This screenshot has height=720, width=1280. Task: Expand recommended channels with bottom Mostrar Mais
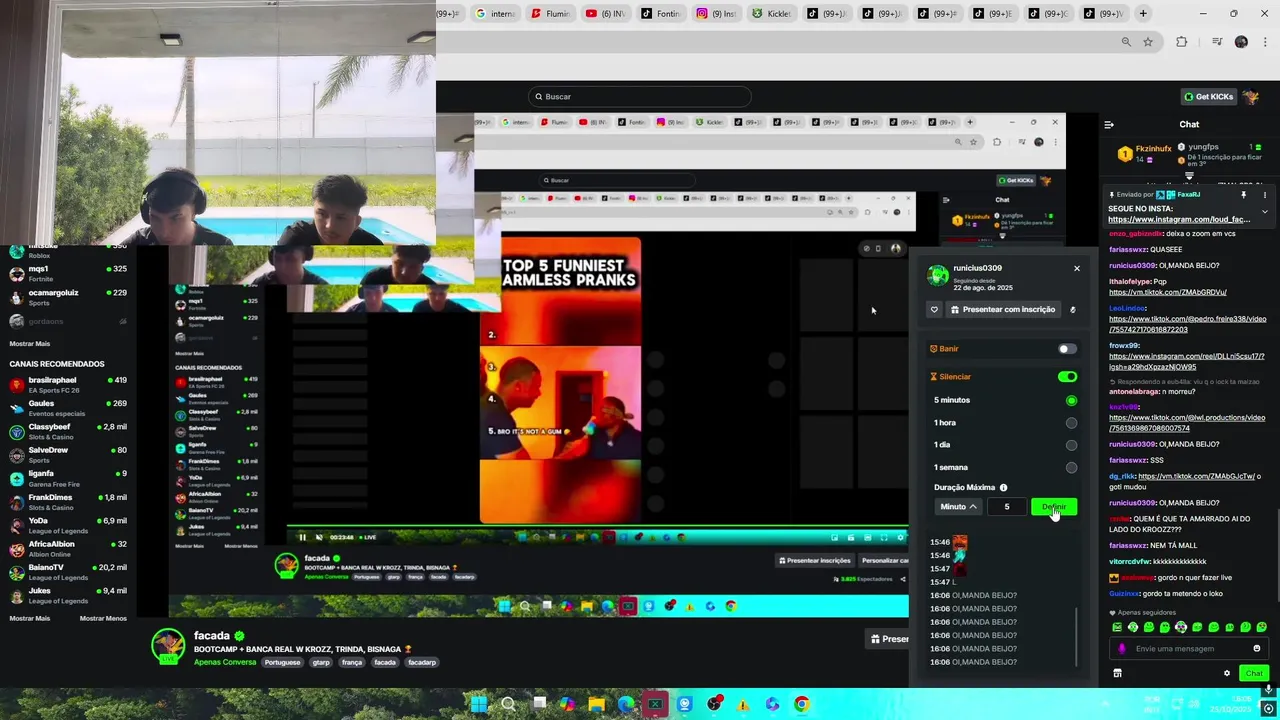[x=29, y=618]
